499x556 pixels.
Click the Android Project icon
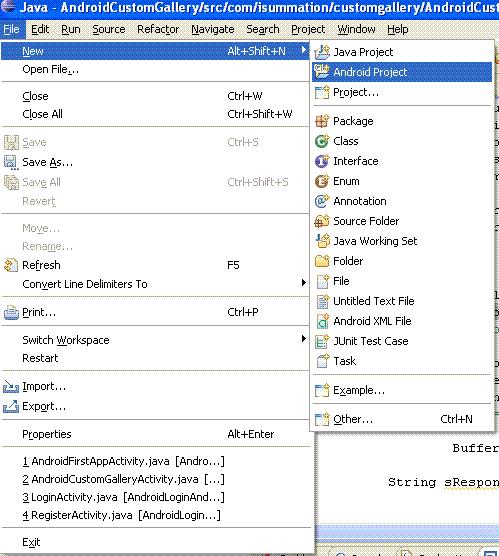click(x=322, y=72)
